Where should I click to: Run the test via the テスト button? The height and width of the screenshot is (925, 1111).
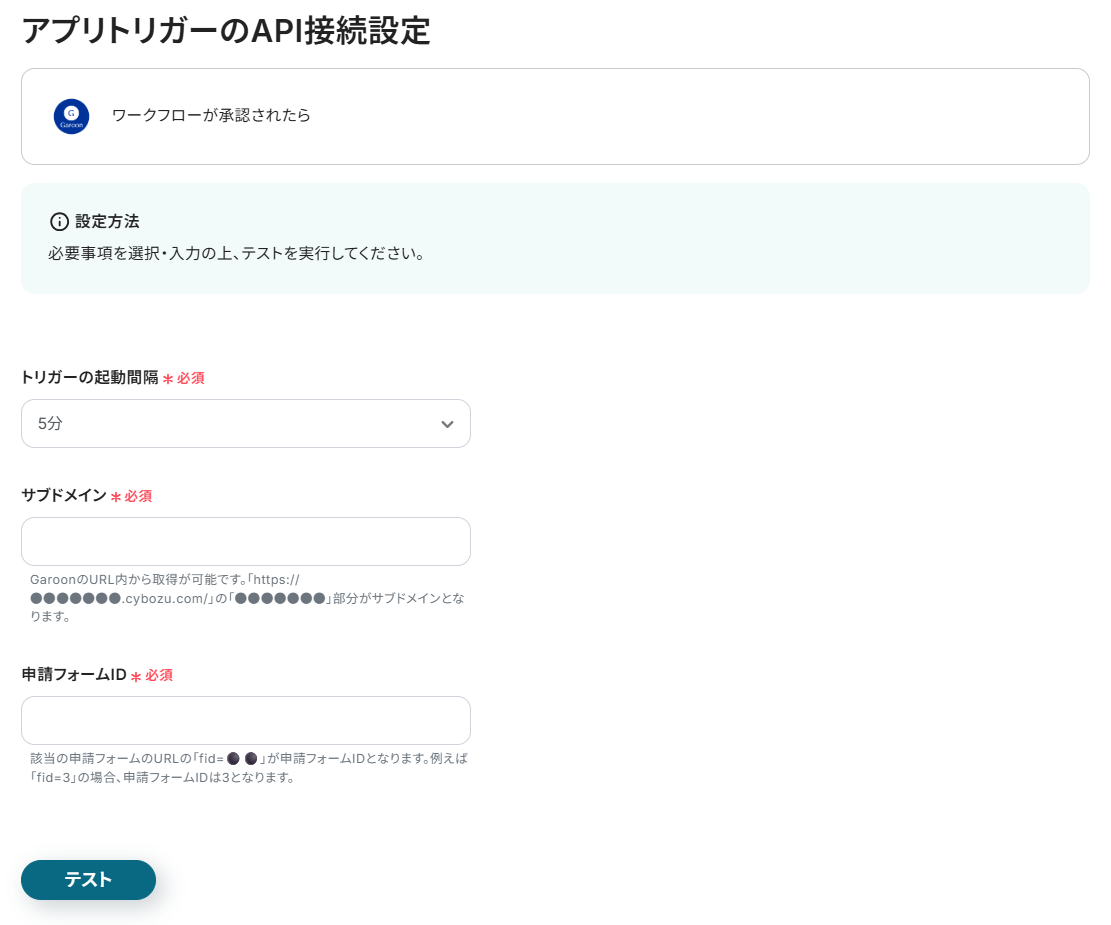(x=88, y=880)
